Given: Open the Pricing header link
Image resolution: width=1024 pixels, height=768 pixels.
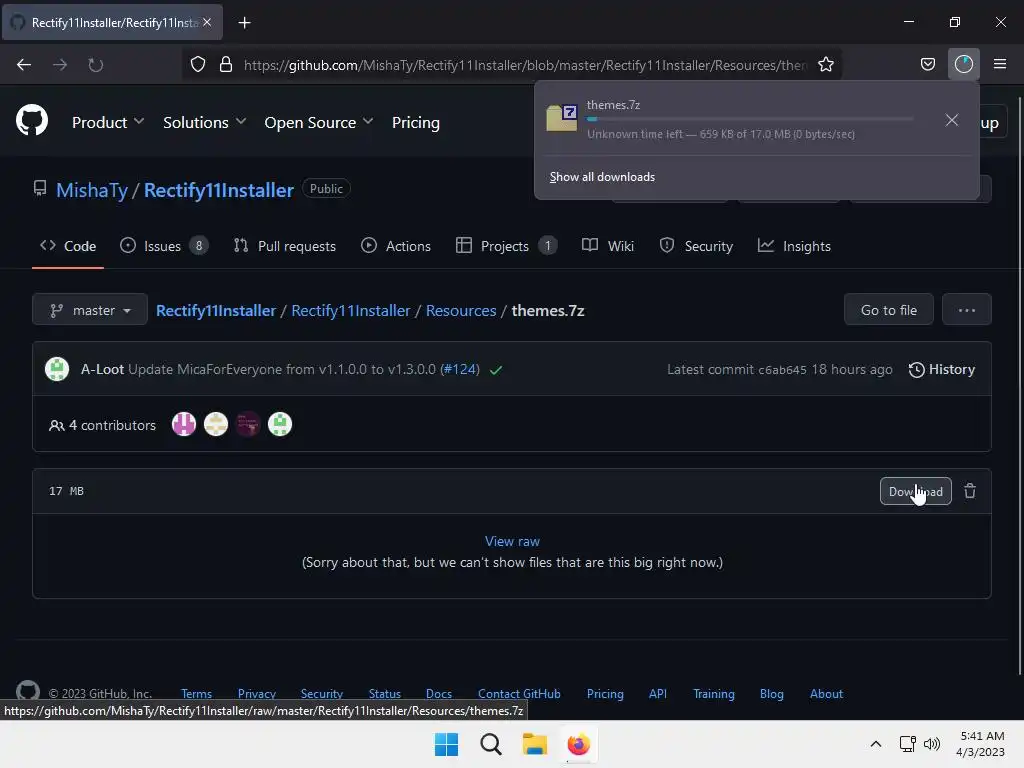Looking at the screenshot, I should tap(415, 122).
